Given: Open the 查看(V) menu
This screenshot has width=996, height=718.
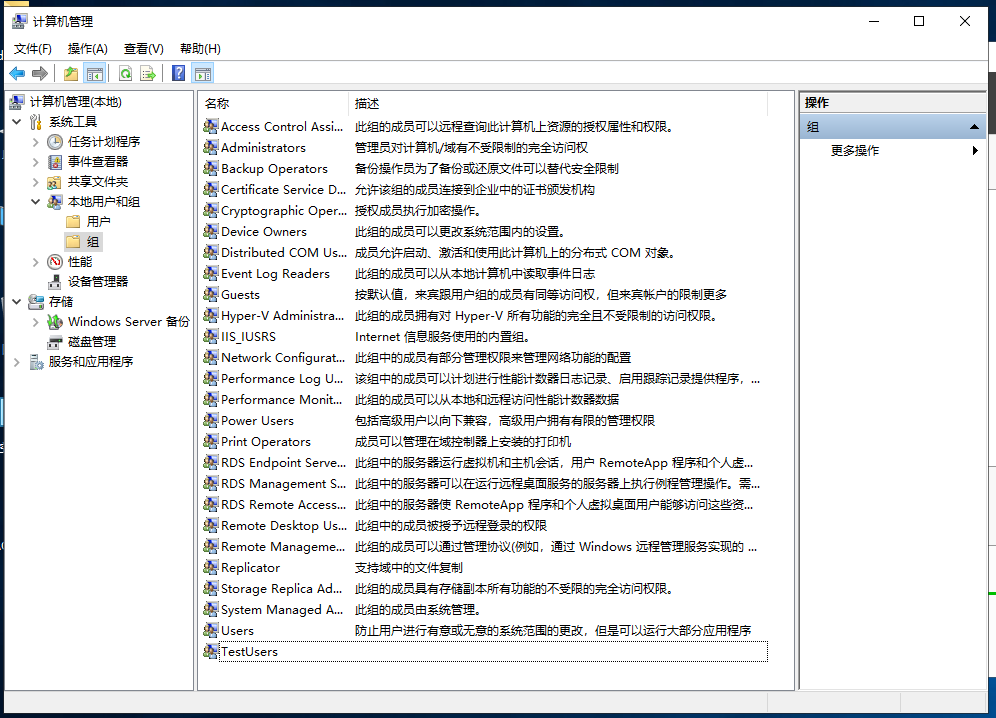Looking at the screenshot, I should pos(144,49).
